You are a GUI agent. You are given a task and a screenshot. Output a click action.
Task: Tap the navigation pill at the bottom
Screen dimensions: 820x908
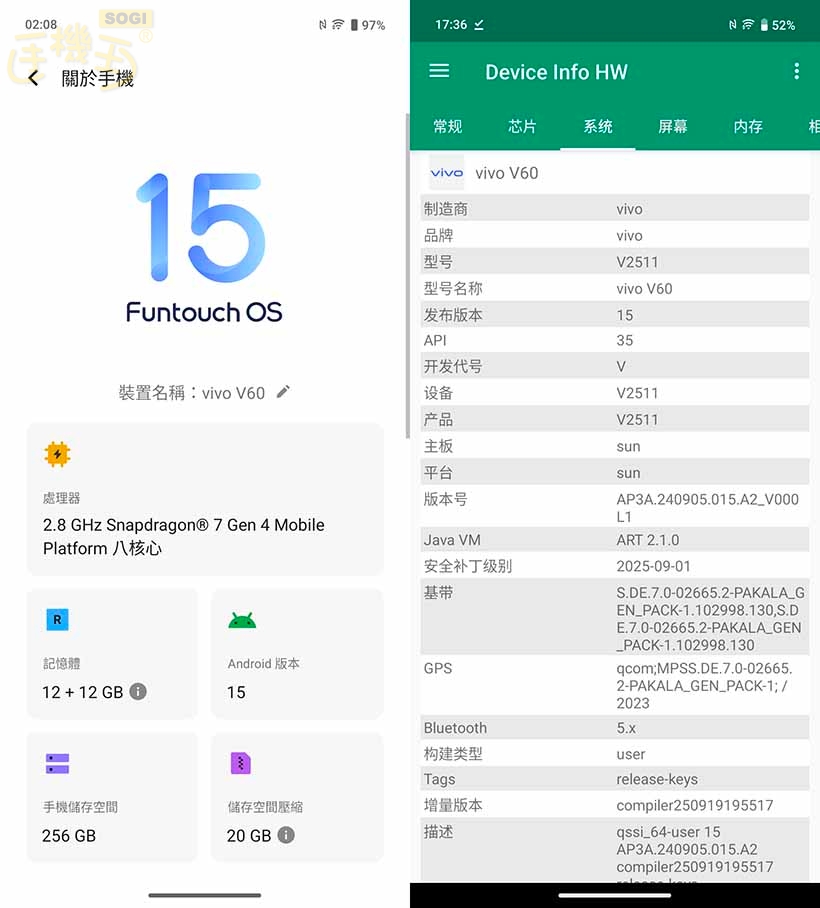point(204,893)
